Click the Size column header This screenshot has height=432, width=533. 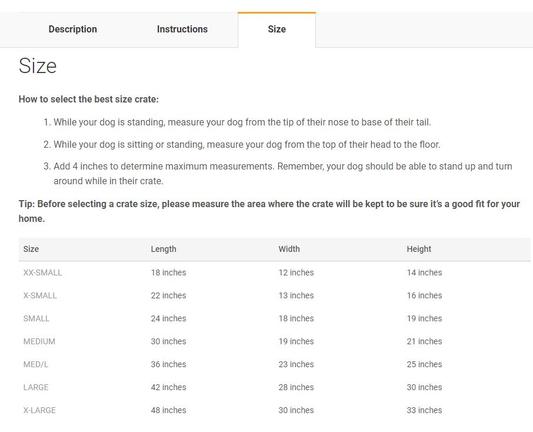click(31, 249)
